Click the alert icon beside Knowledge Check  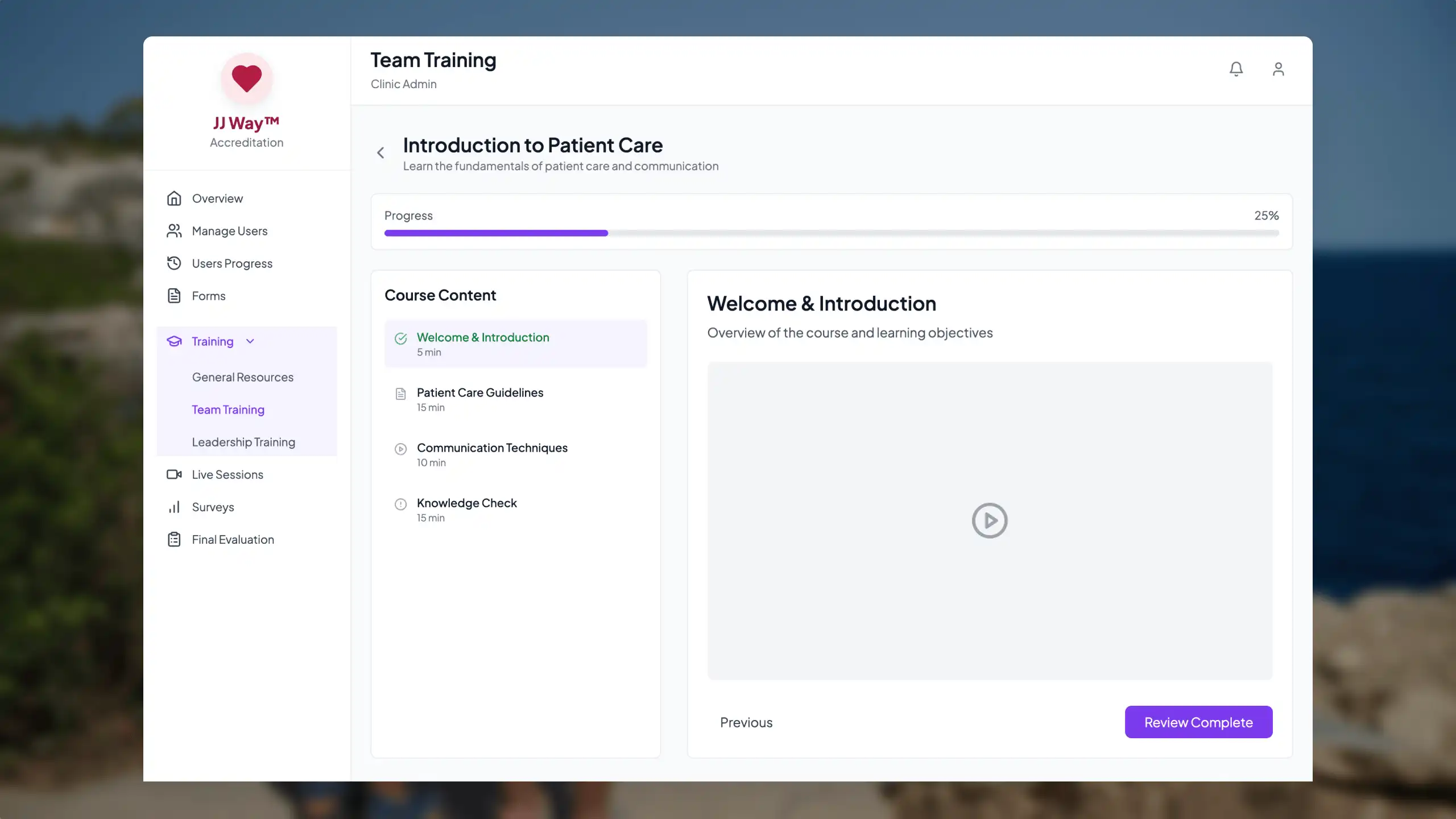[401, 504]
